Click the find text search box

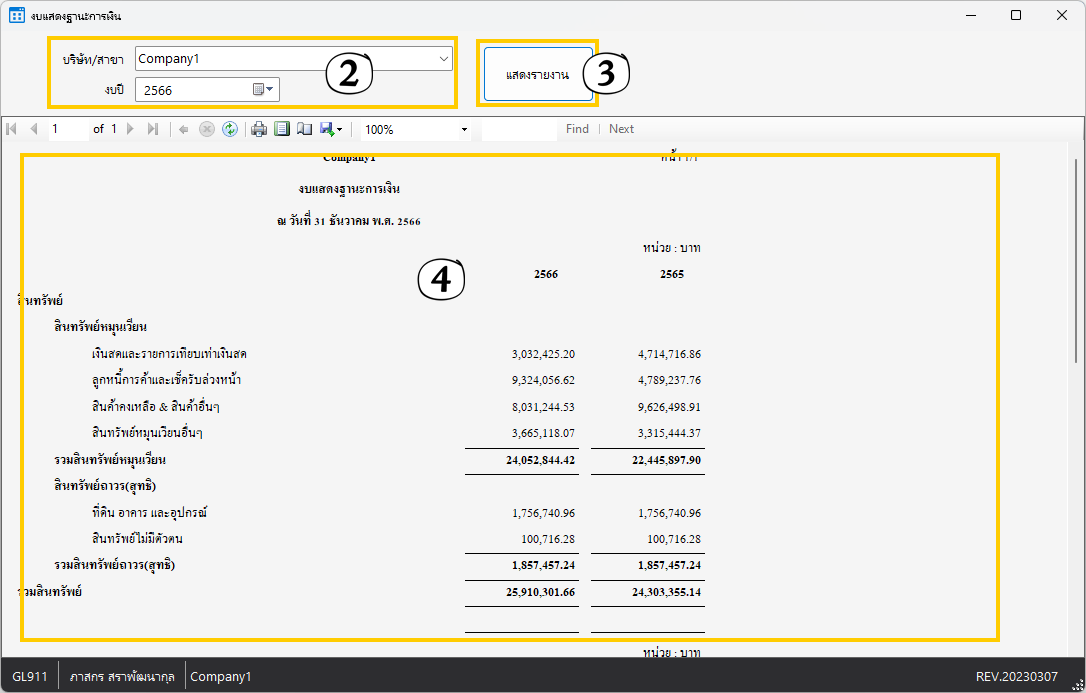tap(518, 129)
